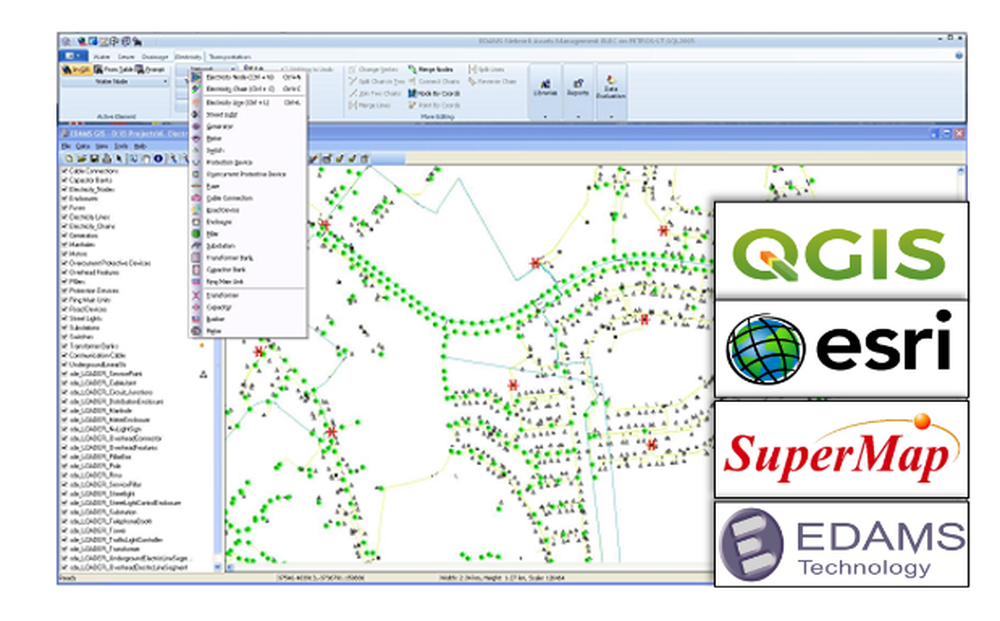Screen dimensions: 1000x621
Task: Click the Generator menu icon
Action: (x=196, y=126)
